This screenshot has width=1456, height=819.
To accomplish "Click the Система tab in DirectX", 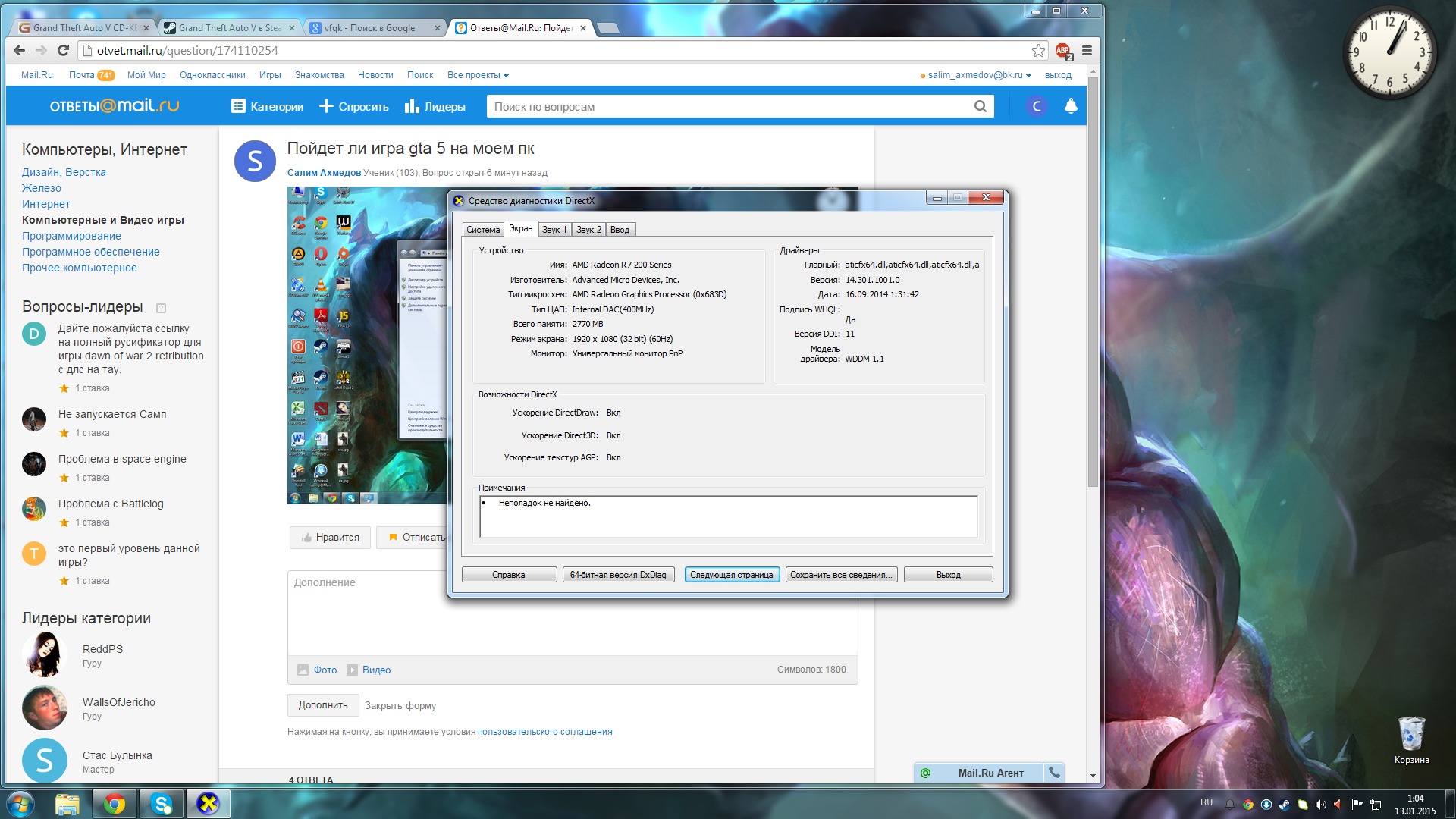I will tap(483, 229).
